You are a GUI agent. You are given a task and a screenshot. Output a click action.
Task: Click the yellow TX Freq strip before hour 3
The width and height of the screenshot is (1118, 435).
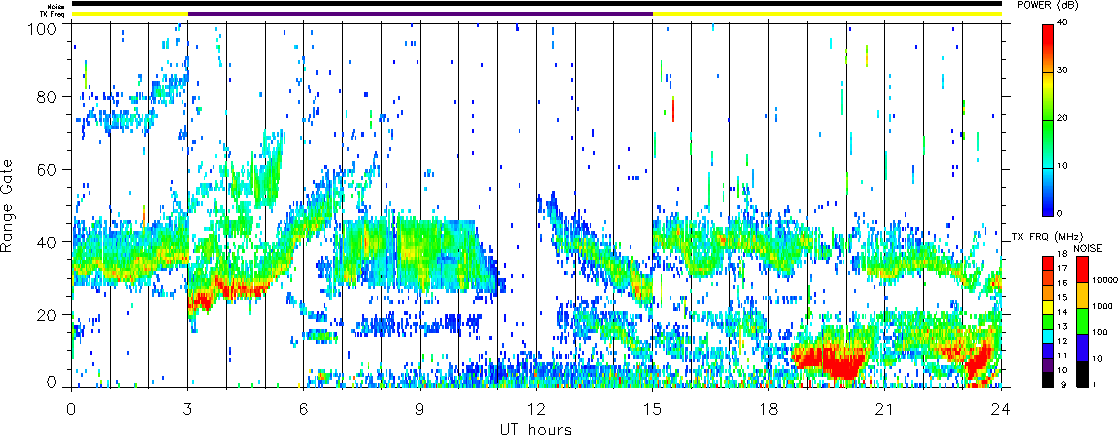tap(129, 14)
